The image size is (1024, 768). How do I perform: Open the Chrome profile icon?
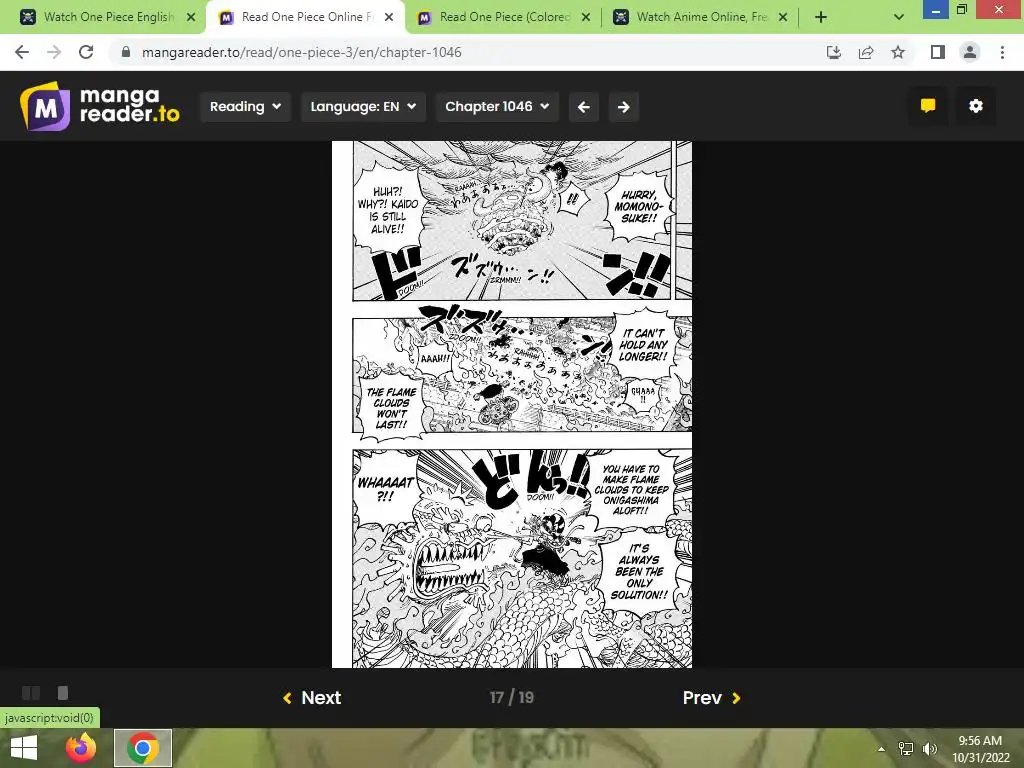point(970,52)
